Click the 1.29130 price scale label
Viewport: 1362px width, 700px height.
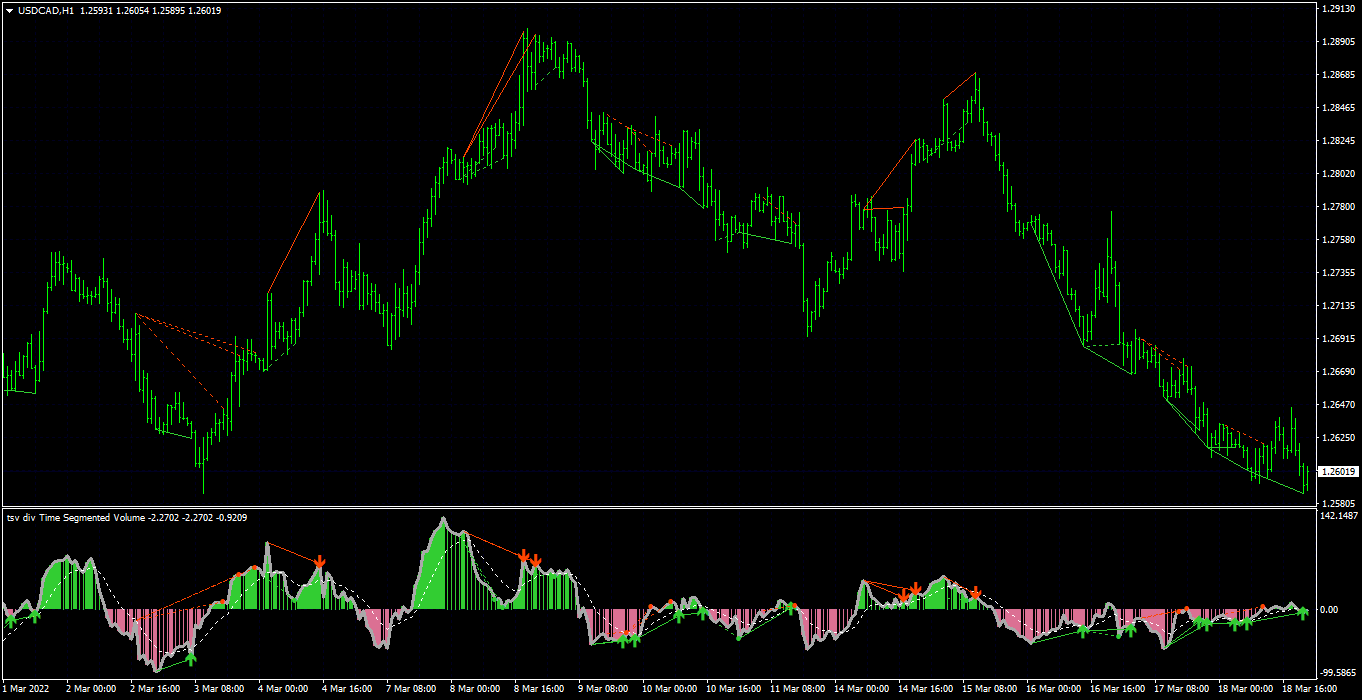pos(1337,8)
